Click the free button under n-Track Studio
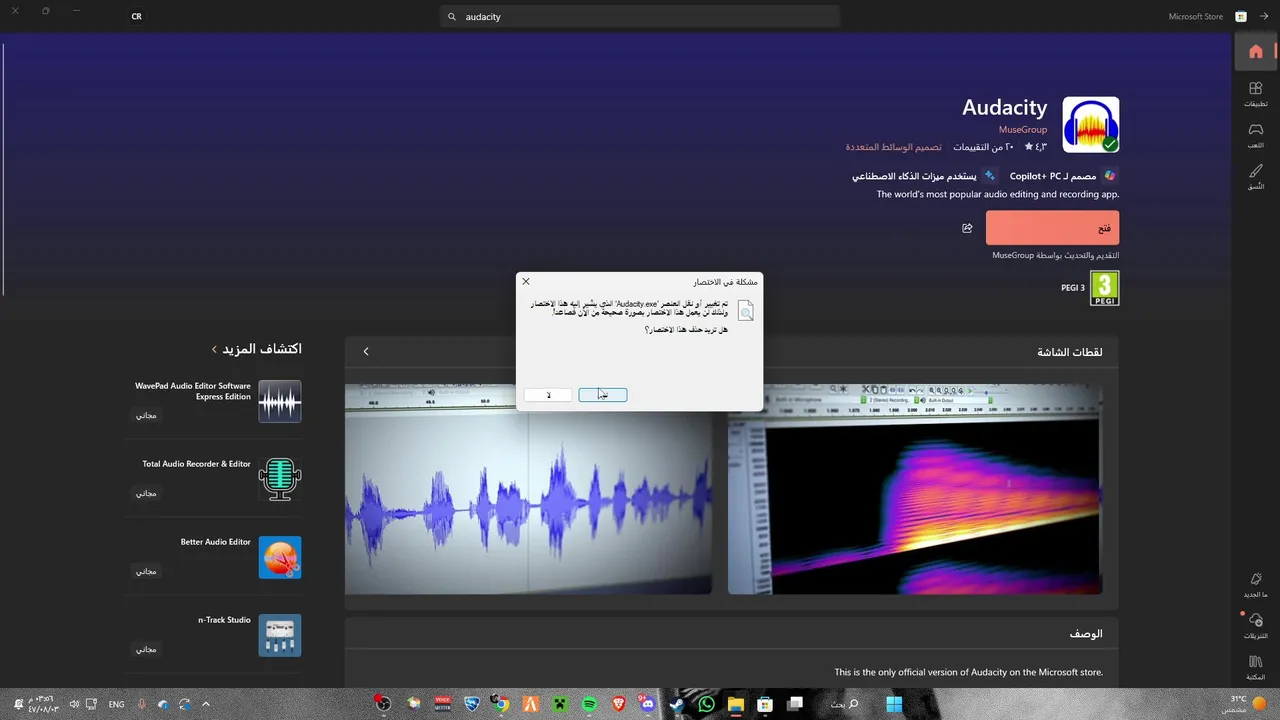The image size is (1280, 720). pos(146,649)
